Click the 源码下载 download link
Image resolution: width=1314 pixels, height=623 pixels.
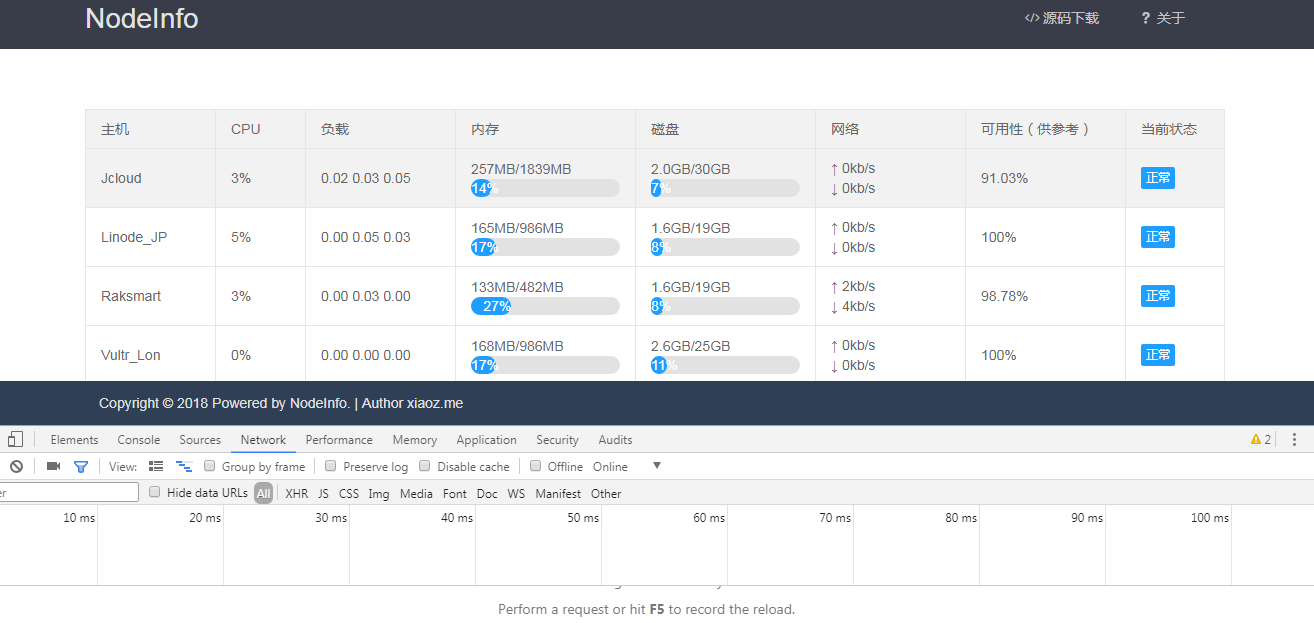[1063, 18]
